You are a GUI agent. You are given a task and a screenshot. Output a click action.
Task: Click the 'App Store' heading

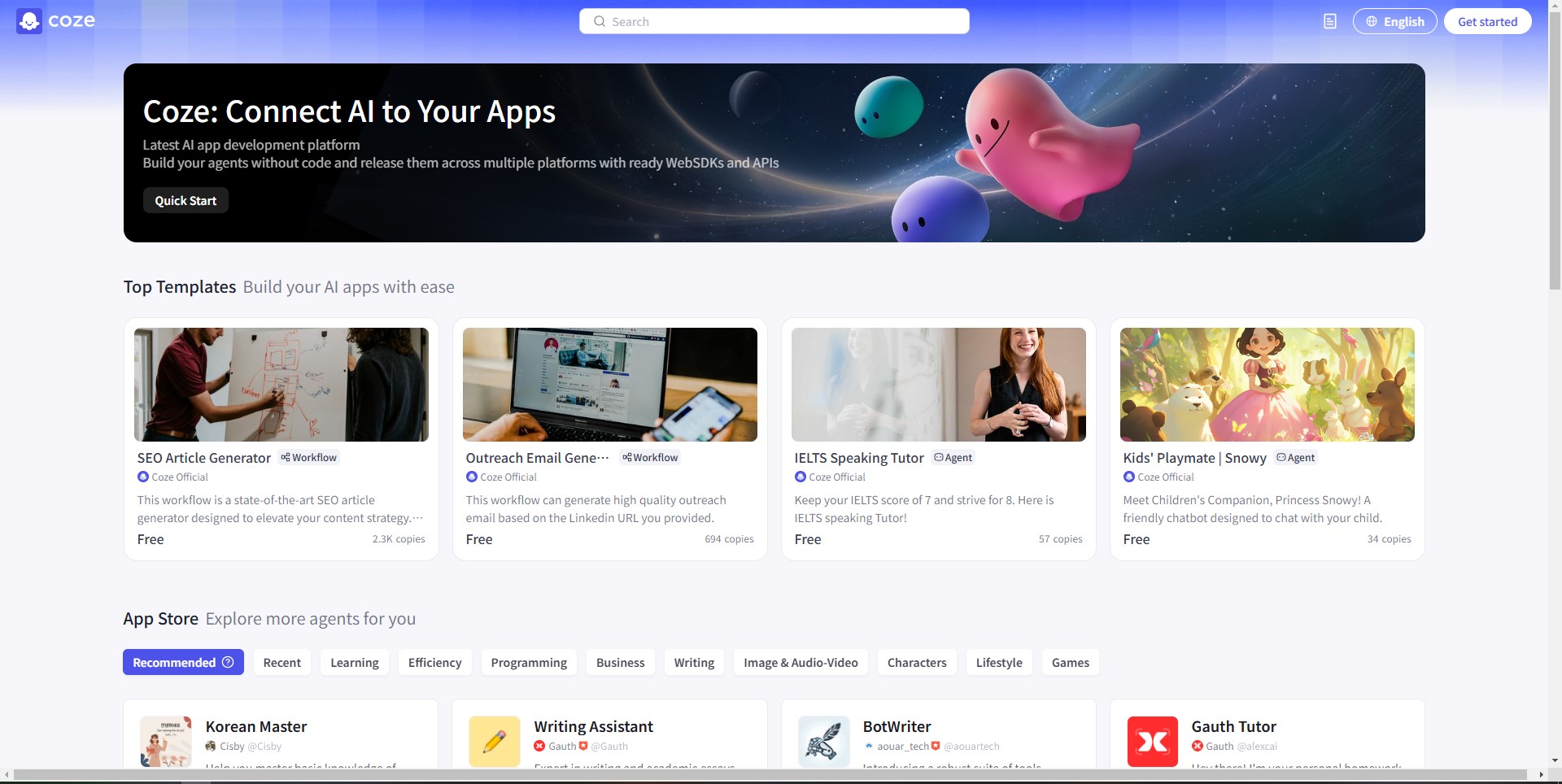coord(161,619)
